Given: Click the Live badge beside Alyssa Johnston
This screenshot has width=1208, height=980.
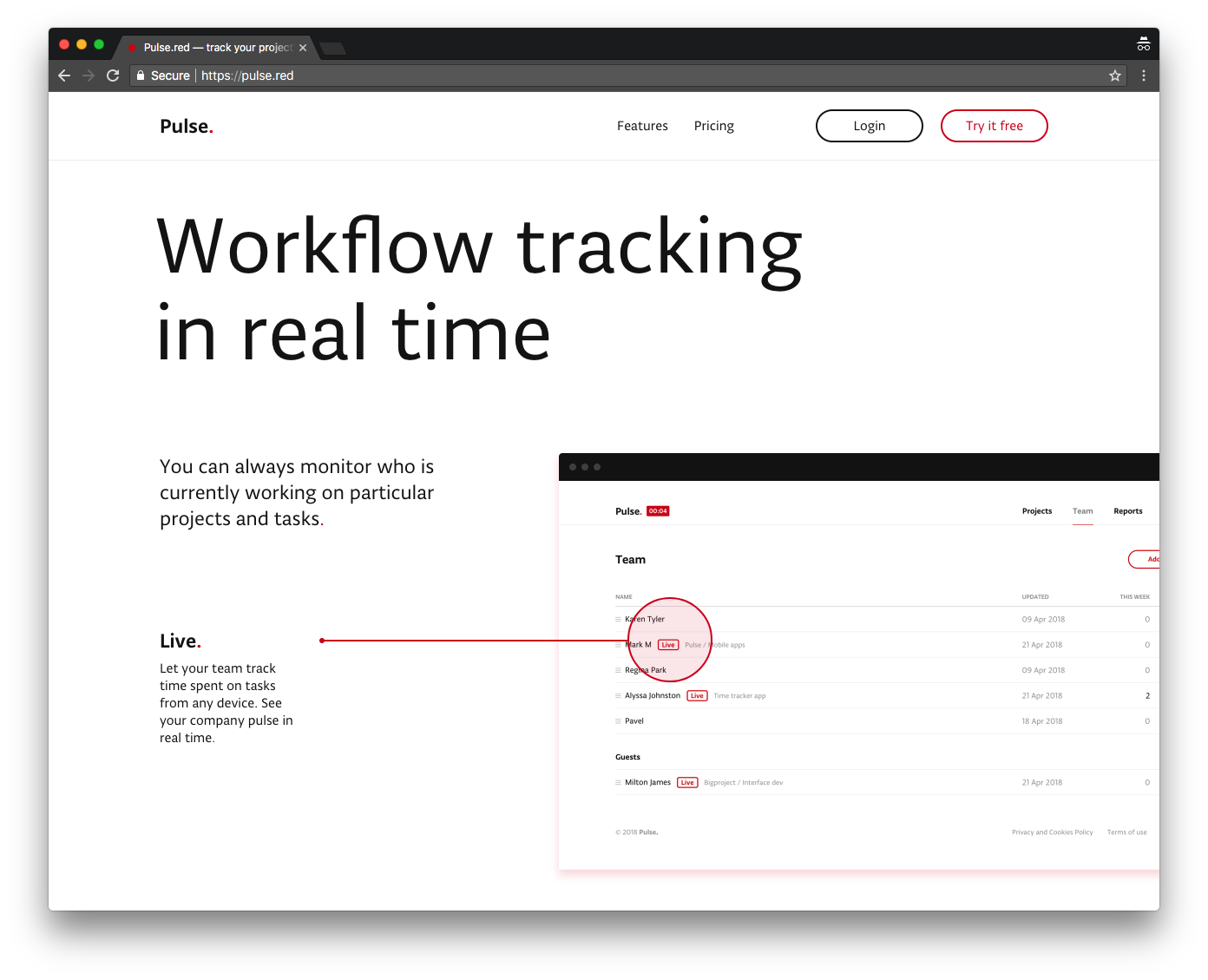Looking at the screenshot, I should (x=697, y=696).
